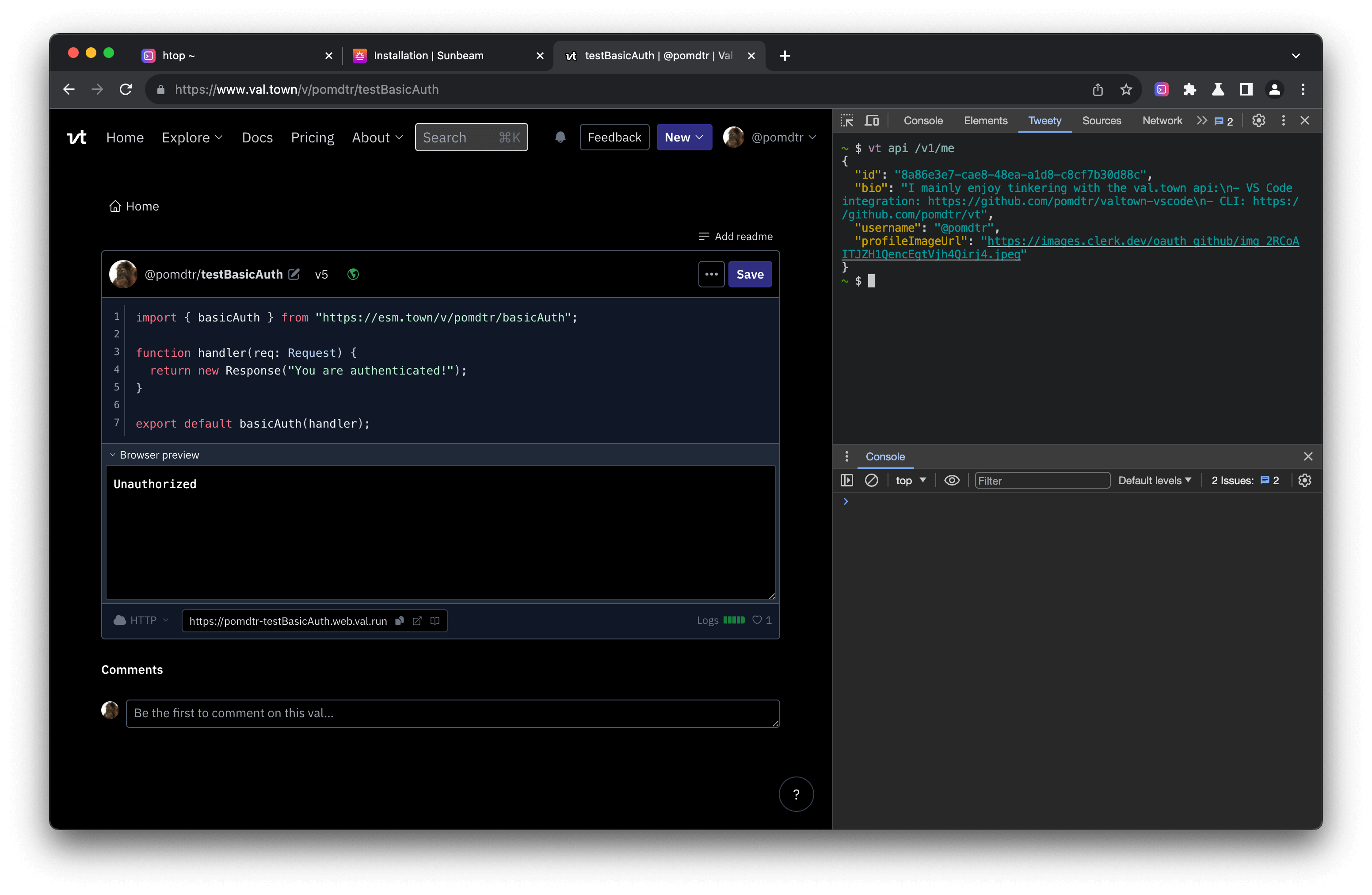
Task: Open the HTTP val type dropdown
Action: 141,620
